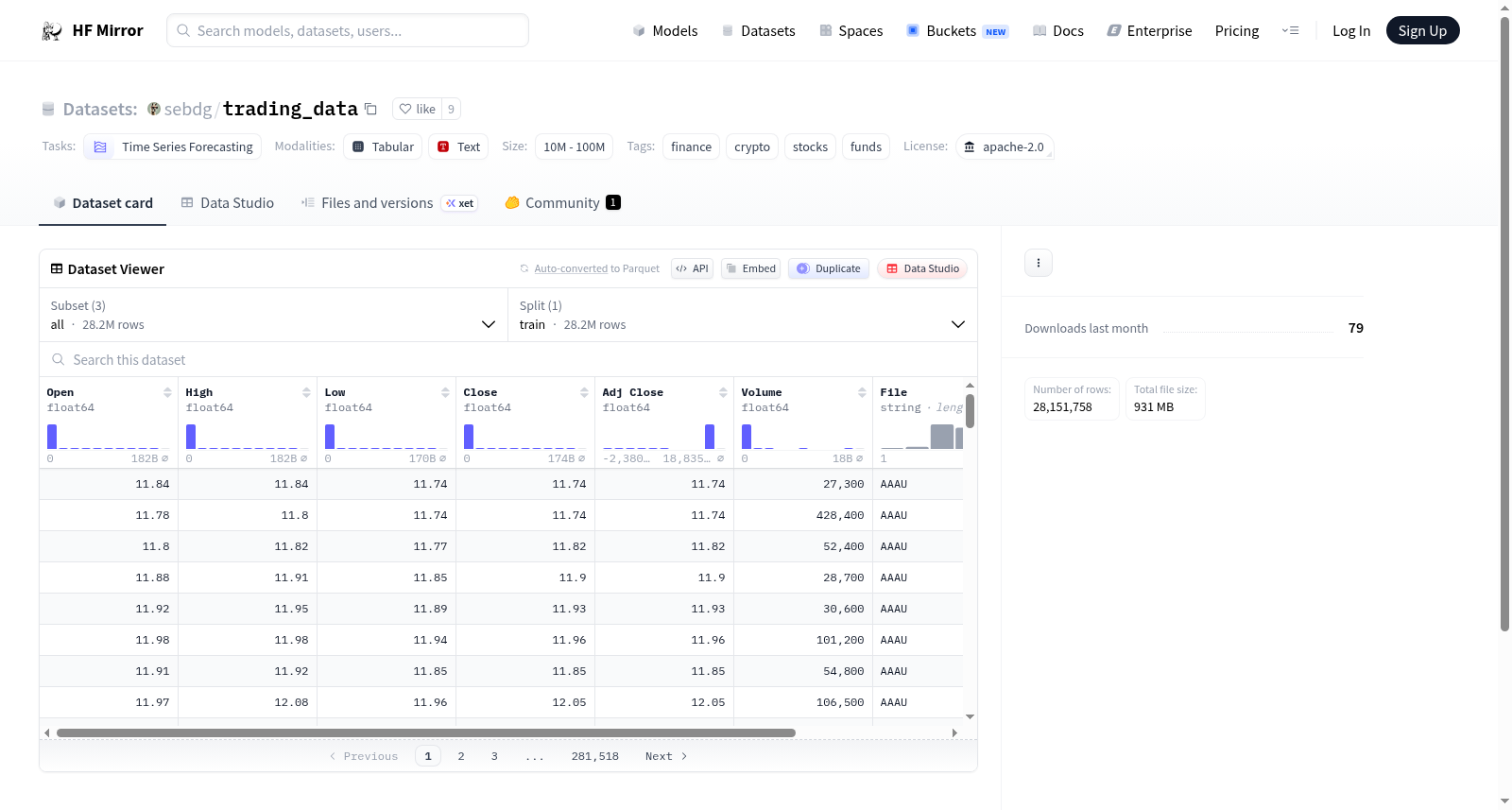
Task: Click Log In
Action: point(1351,30)
